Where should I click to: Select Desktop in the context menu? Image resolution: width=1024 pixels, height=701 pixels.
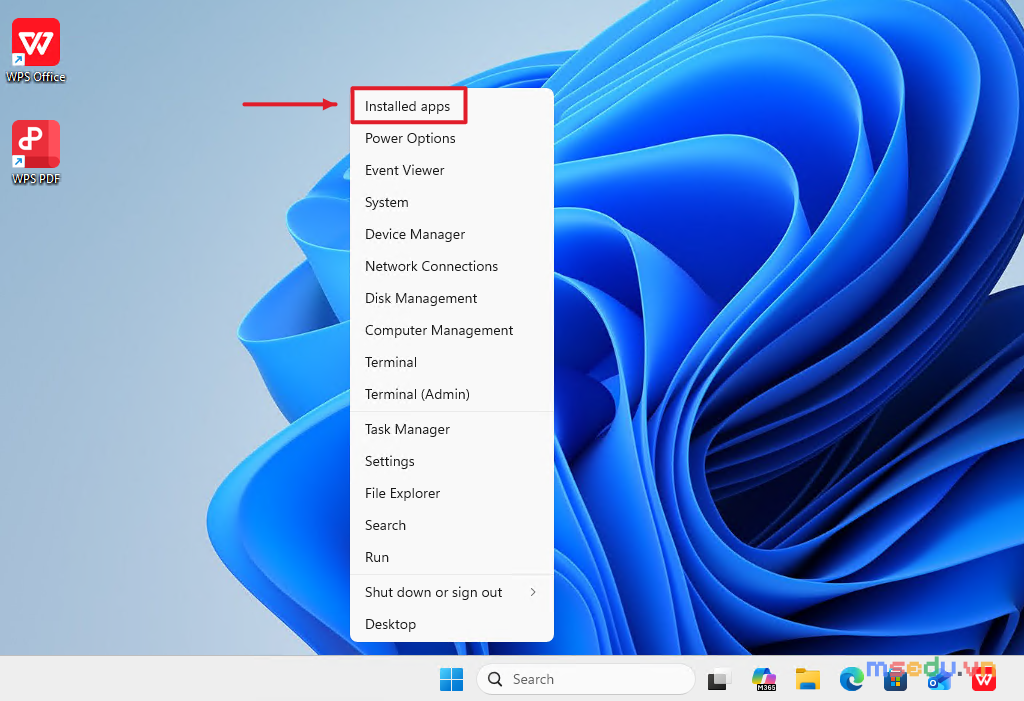452,625
